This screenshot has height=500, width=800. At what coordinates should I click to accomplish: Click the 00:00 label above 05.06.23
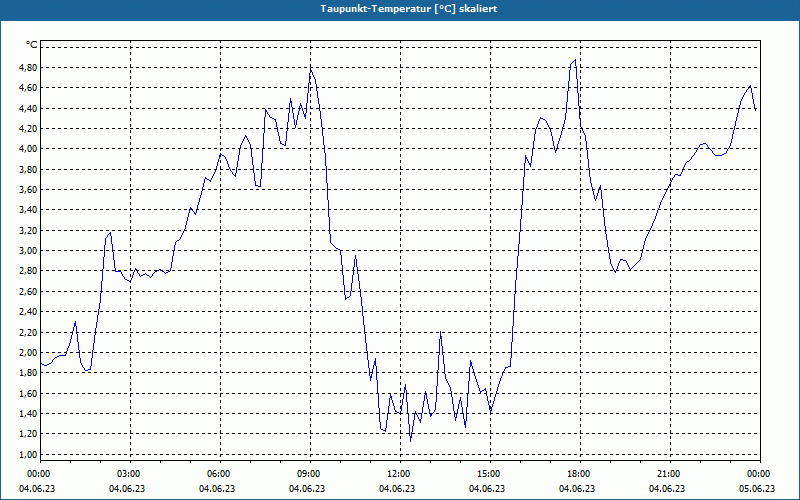click(x=760, y=473)
